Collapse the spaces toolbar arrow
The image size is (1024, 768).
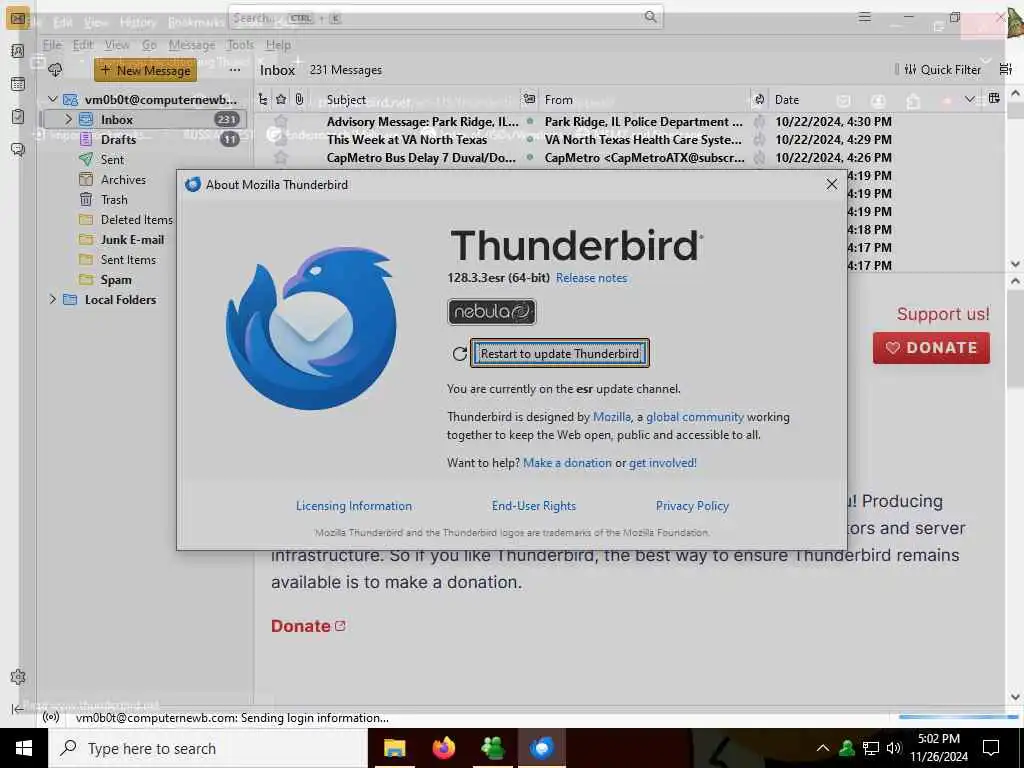(x=18, y=709)
